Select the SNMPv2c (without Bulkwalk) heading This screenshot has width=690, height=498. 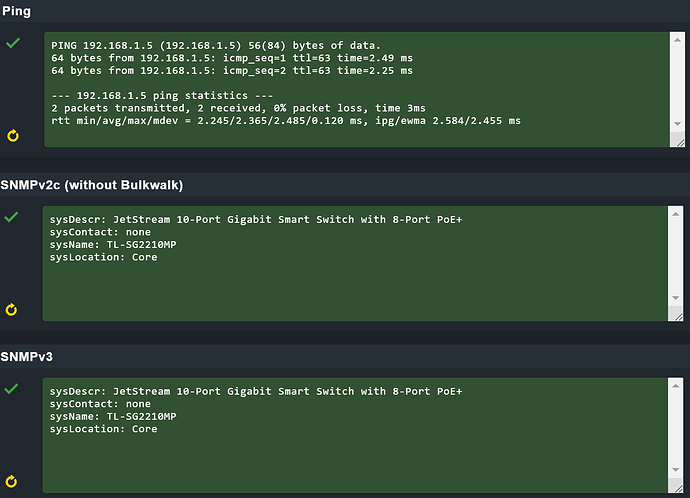tap(92, 185)
